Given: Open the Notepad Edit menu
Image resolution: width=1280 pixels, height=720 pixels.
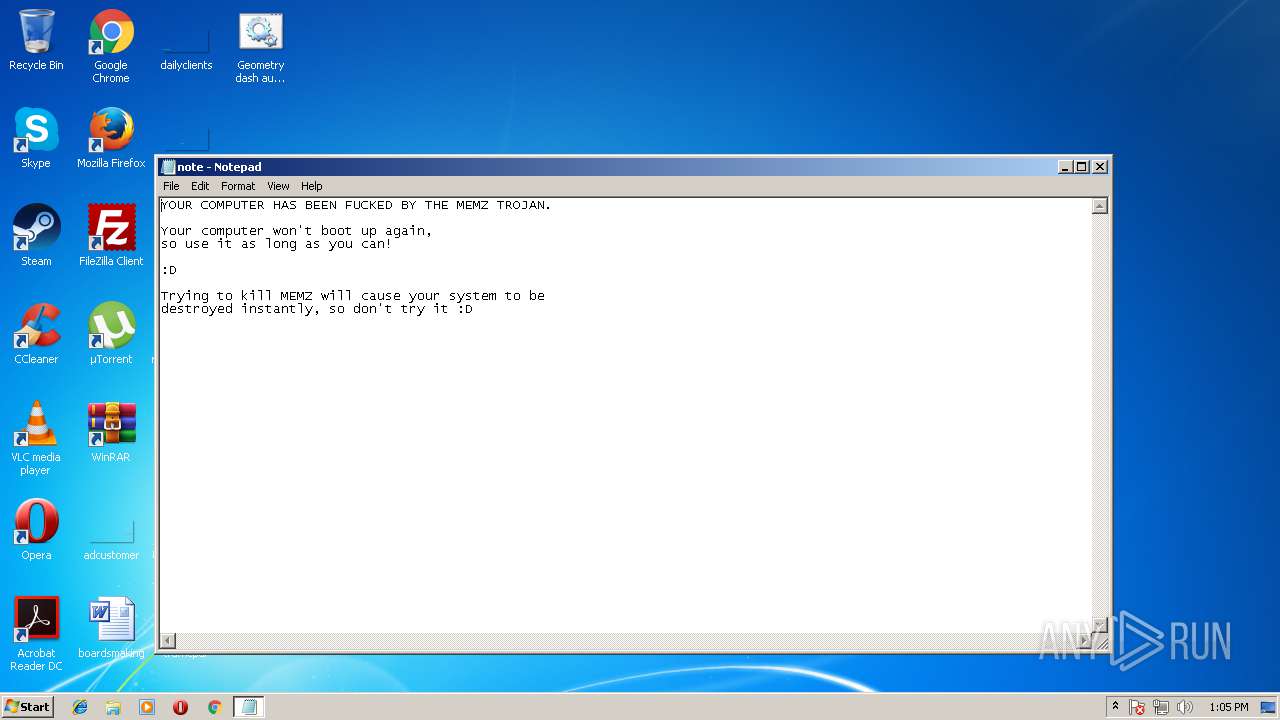Looking at the screenshot, I should click(x=200, y=186).
